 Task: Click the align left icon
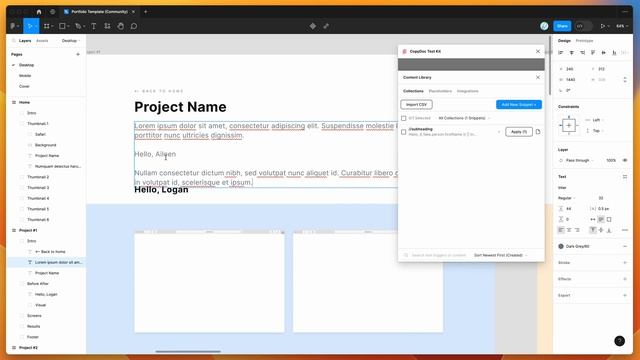(x=561, y=53)
